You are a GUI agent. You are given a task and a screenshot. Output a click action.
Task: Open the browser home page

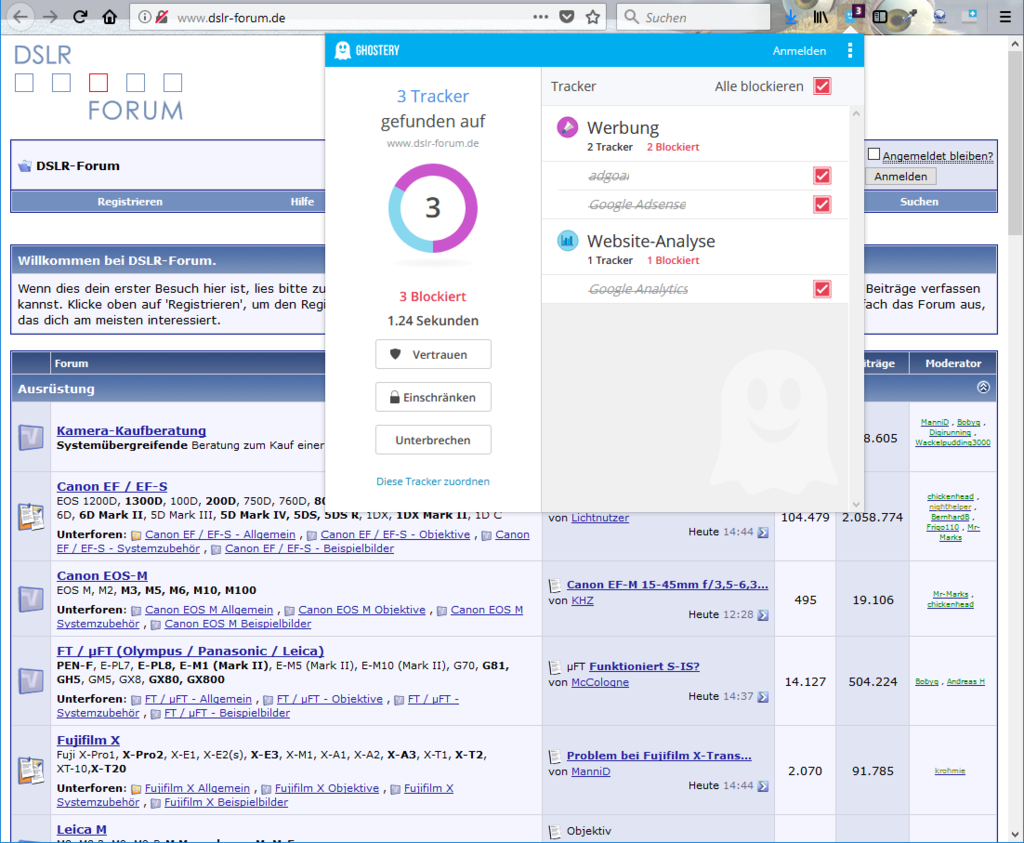click(x=110, y=17)
